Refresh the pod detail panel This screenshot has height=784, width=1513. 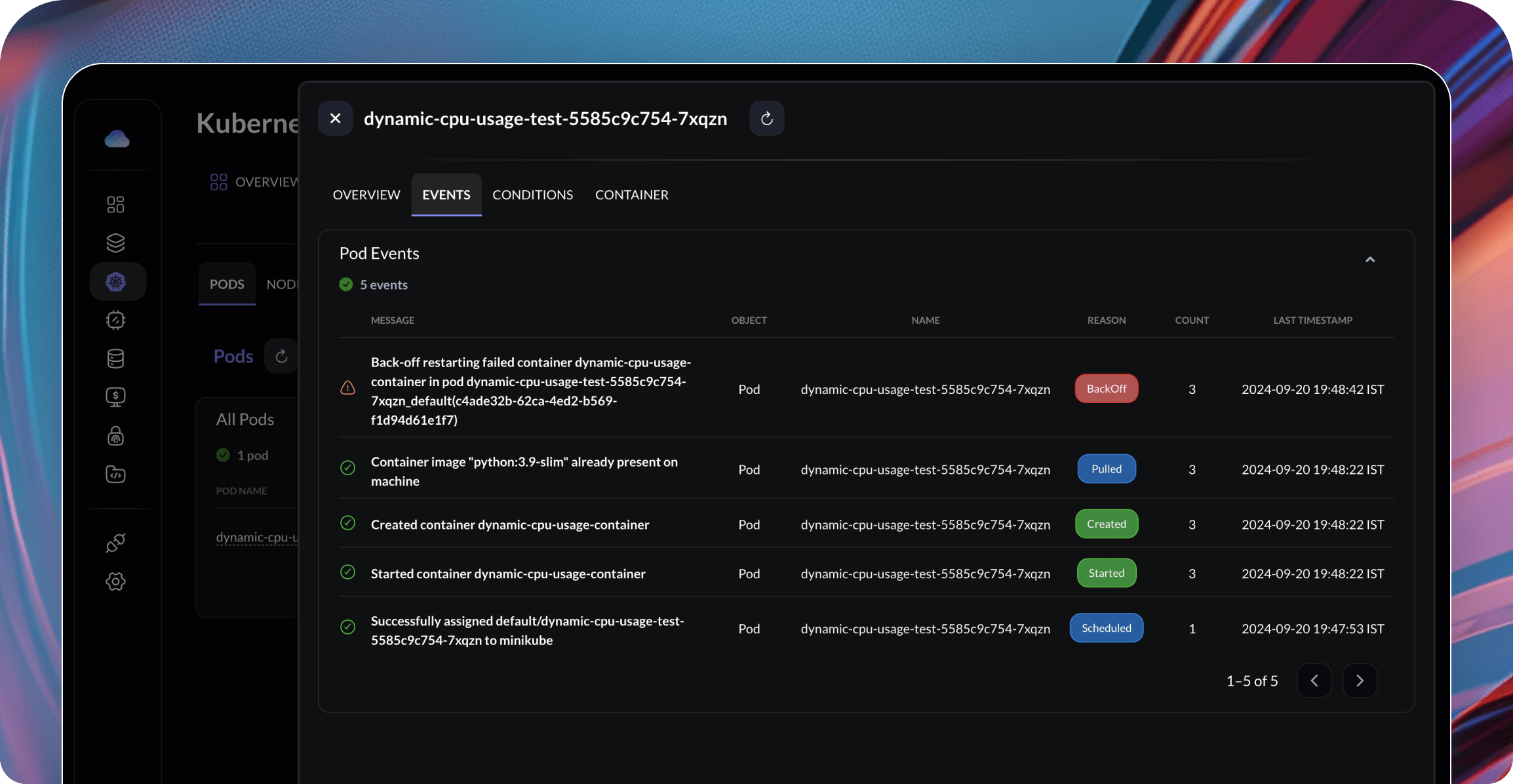pyautogui.click(x=766, y=119)
